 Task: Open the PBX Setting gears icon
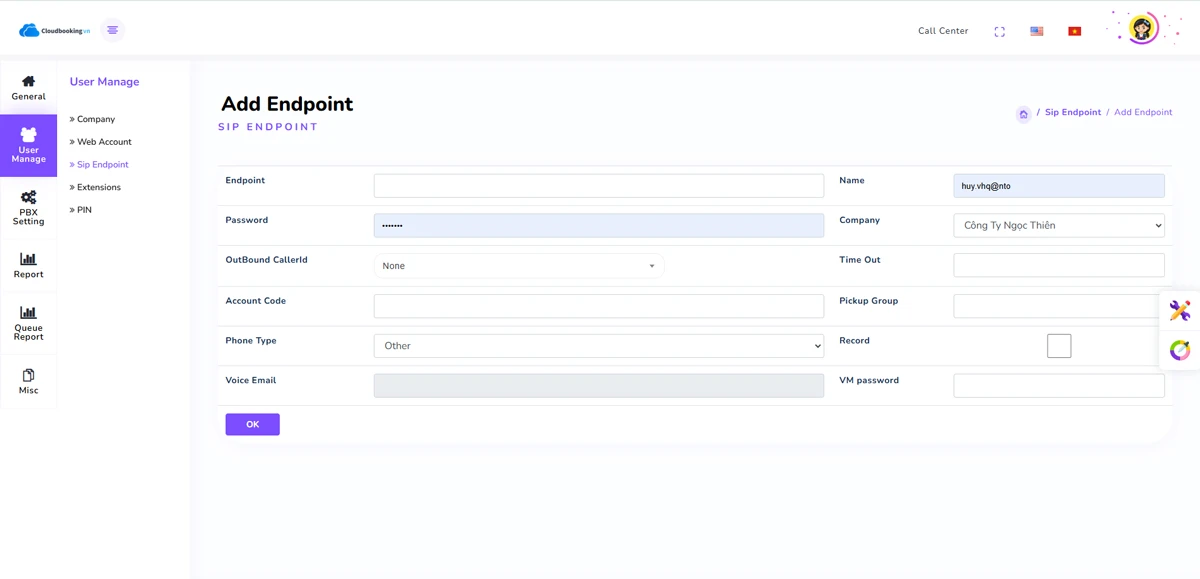coord(28,198)
